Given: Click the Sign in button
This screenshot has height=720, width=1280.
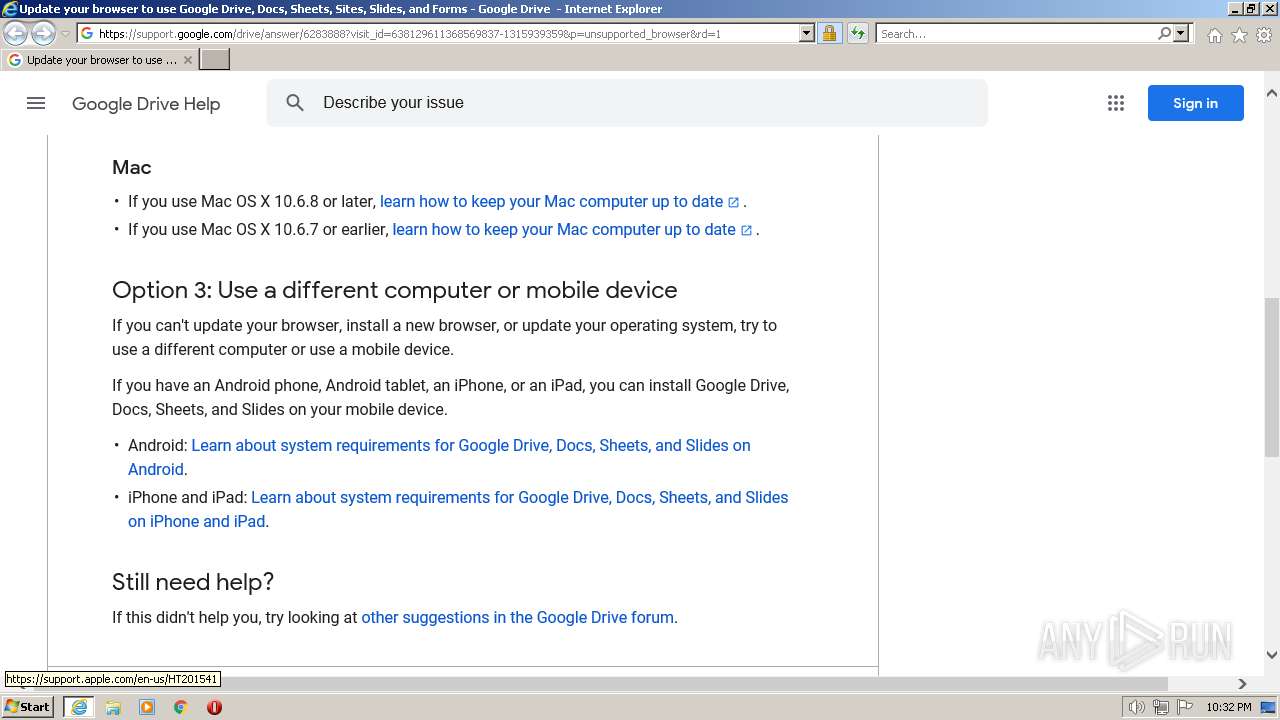Looking at the screenshot, I should (1195, 103).
